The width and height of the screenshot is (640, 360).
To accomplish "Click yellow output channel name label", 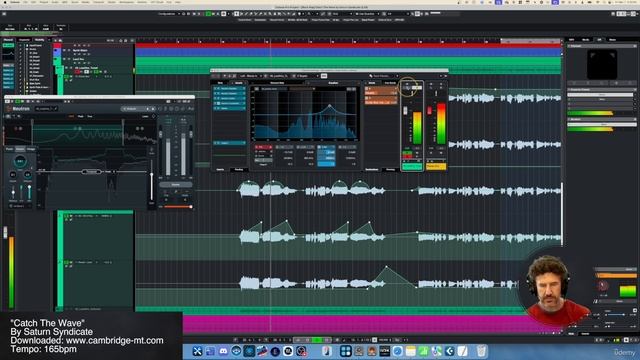I will pyautogui.click(x=436, y=167).
